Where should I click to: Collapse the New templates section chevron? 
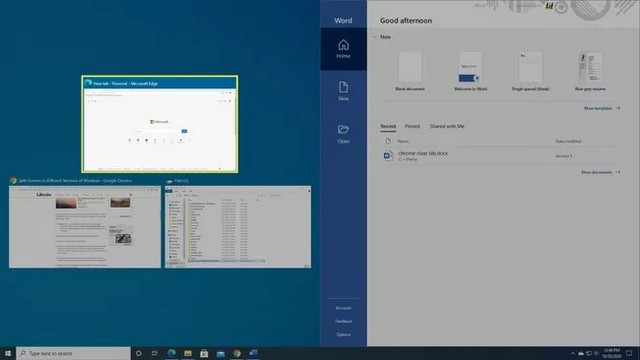coord(375,37)
